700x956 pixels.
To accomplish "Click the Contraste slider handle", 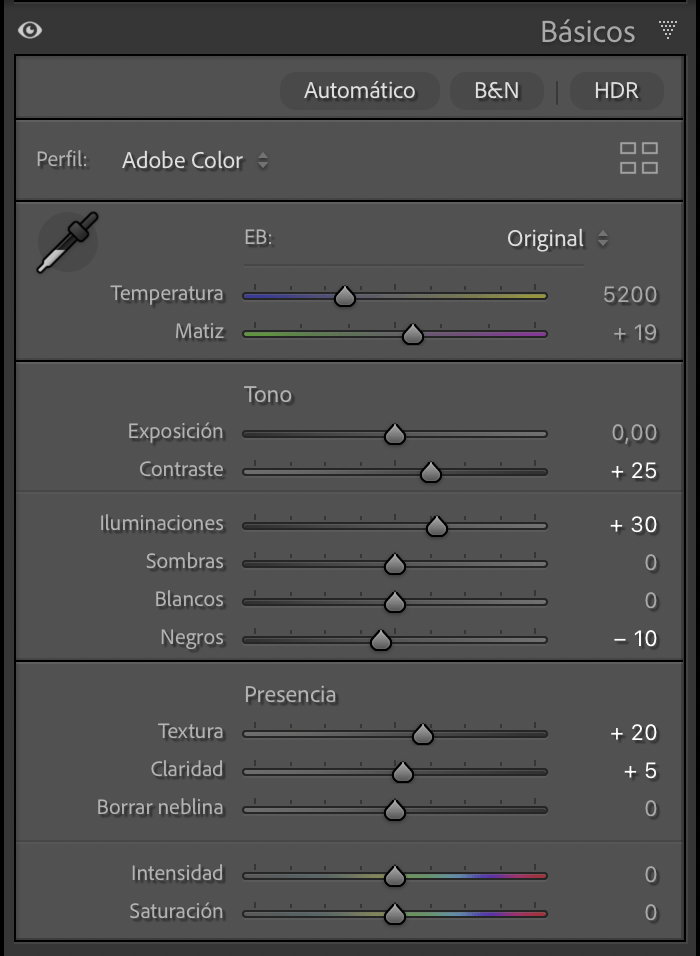I will [431, 472].
